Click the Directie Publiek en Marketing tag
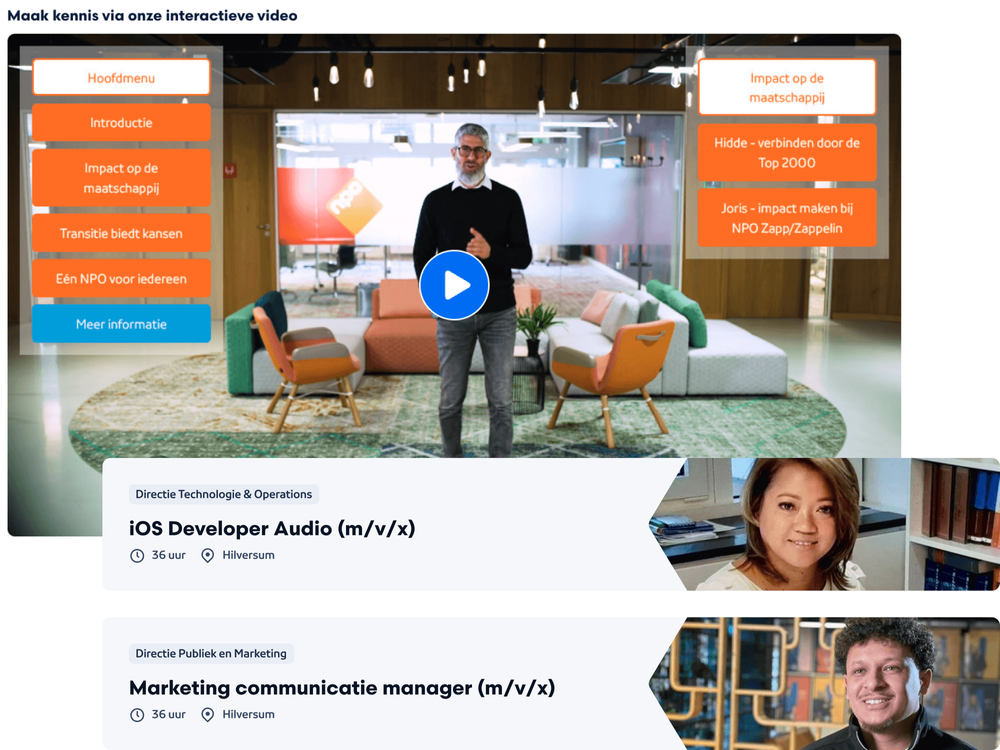Viewport: 1000px width, 750px height. point(211,654)
